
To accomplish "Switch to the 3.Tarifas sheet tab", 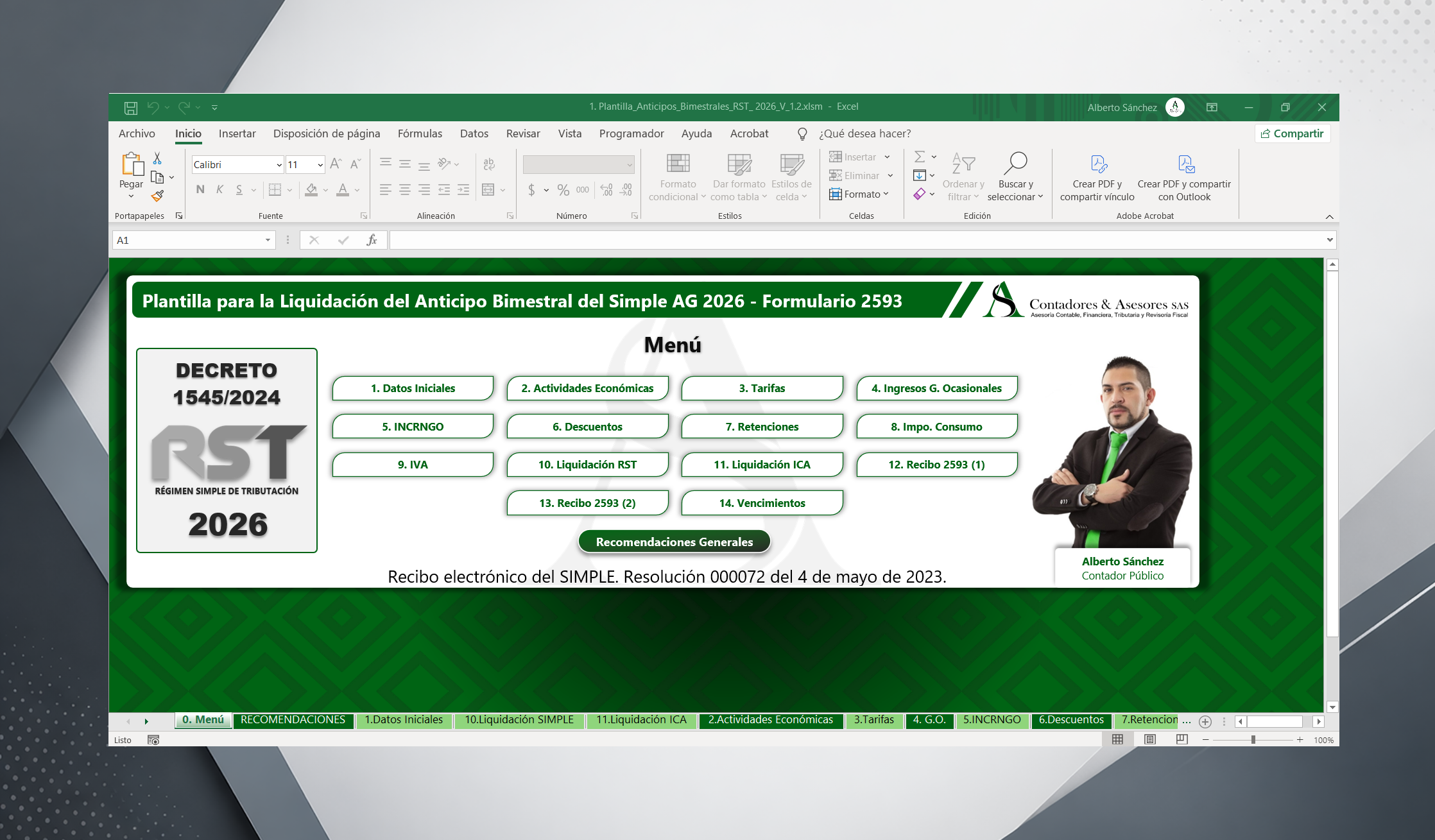I will click(x=873, y=720).
